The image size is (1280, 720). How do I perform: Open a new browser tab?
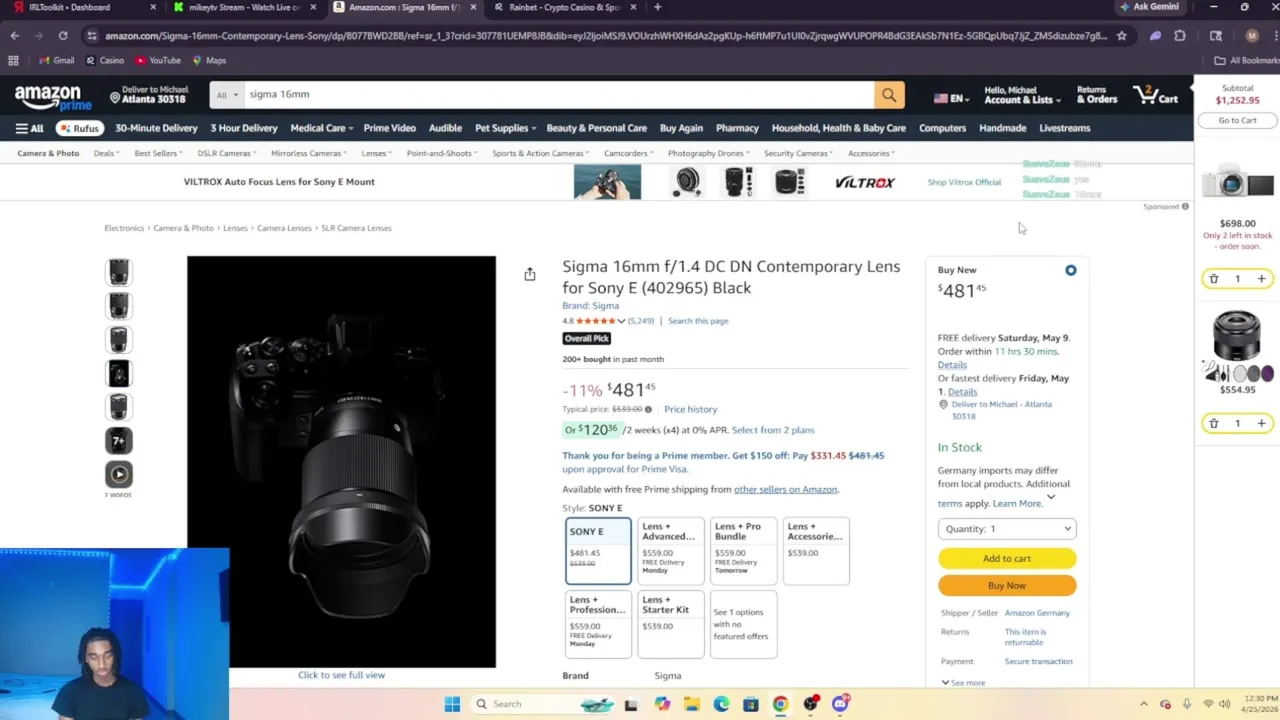pyautogui.click(x=657, y=7)
